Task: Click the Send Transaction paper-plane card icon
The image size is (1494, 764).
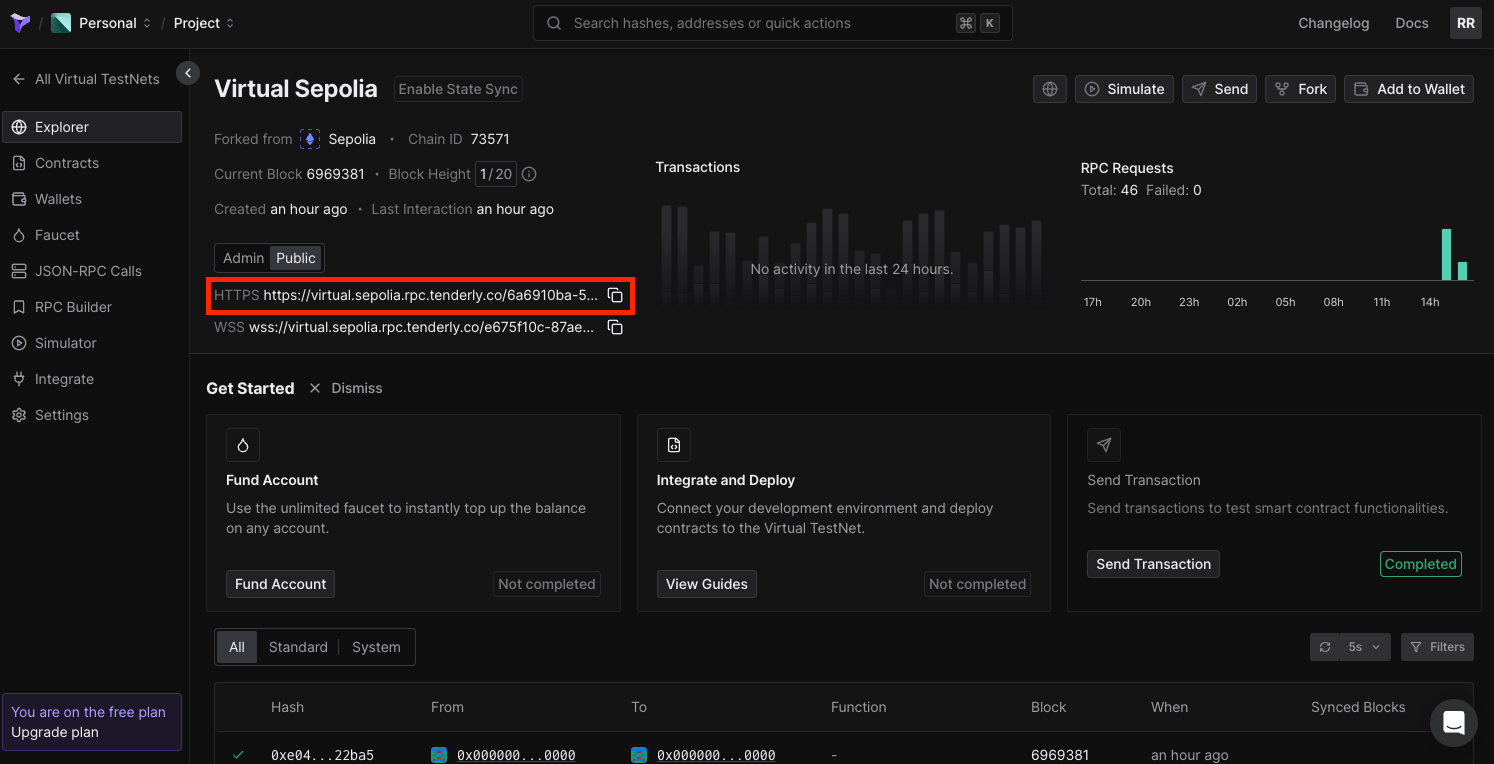Action: (1104, 445)
